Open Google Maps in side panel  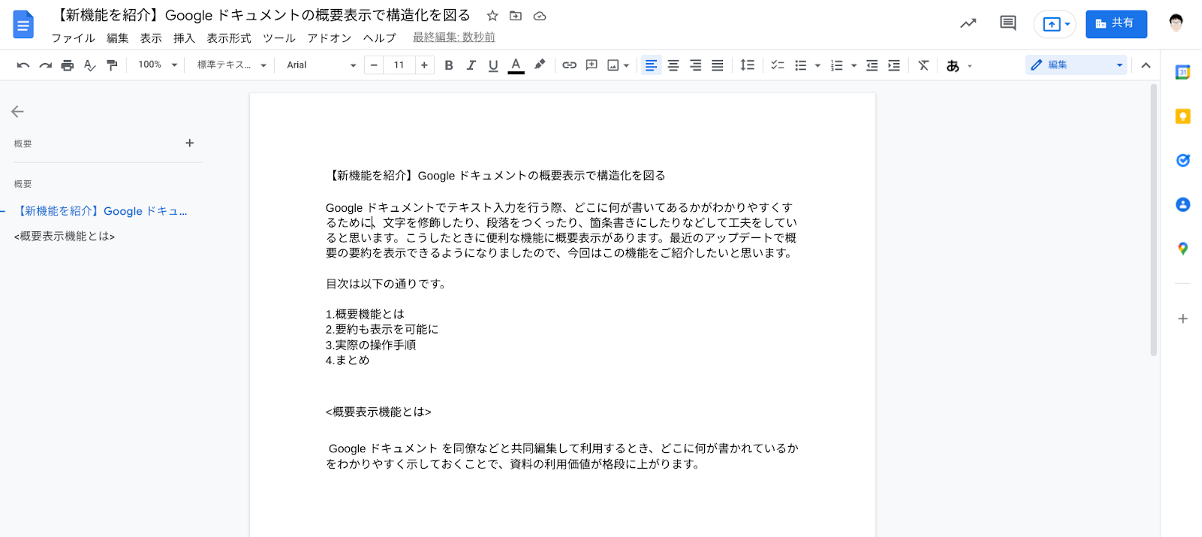(x=1182, y=248)
